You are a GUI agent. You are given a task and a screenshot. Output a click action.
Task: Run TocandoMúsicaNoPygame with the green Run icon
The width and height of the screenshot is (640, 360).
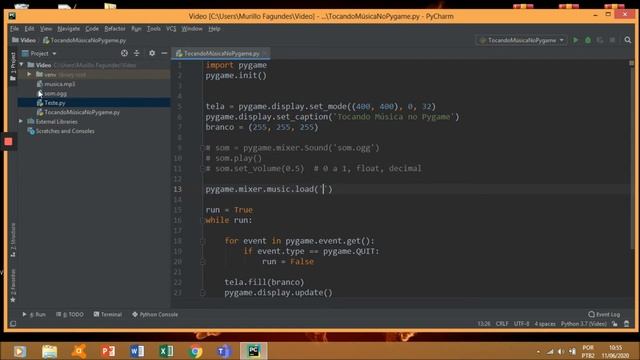tap(576, 40)
